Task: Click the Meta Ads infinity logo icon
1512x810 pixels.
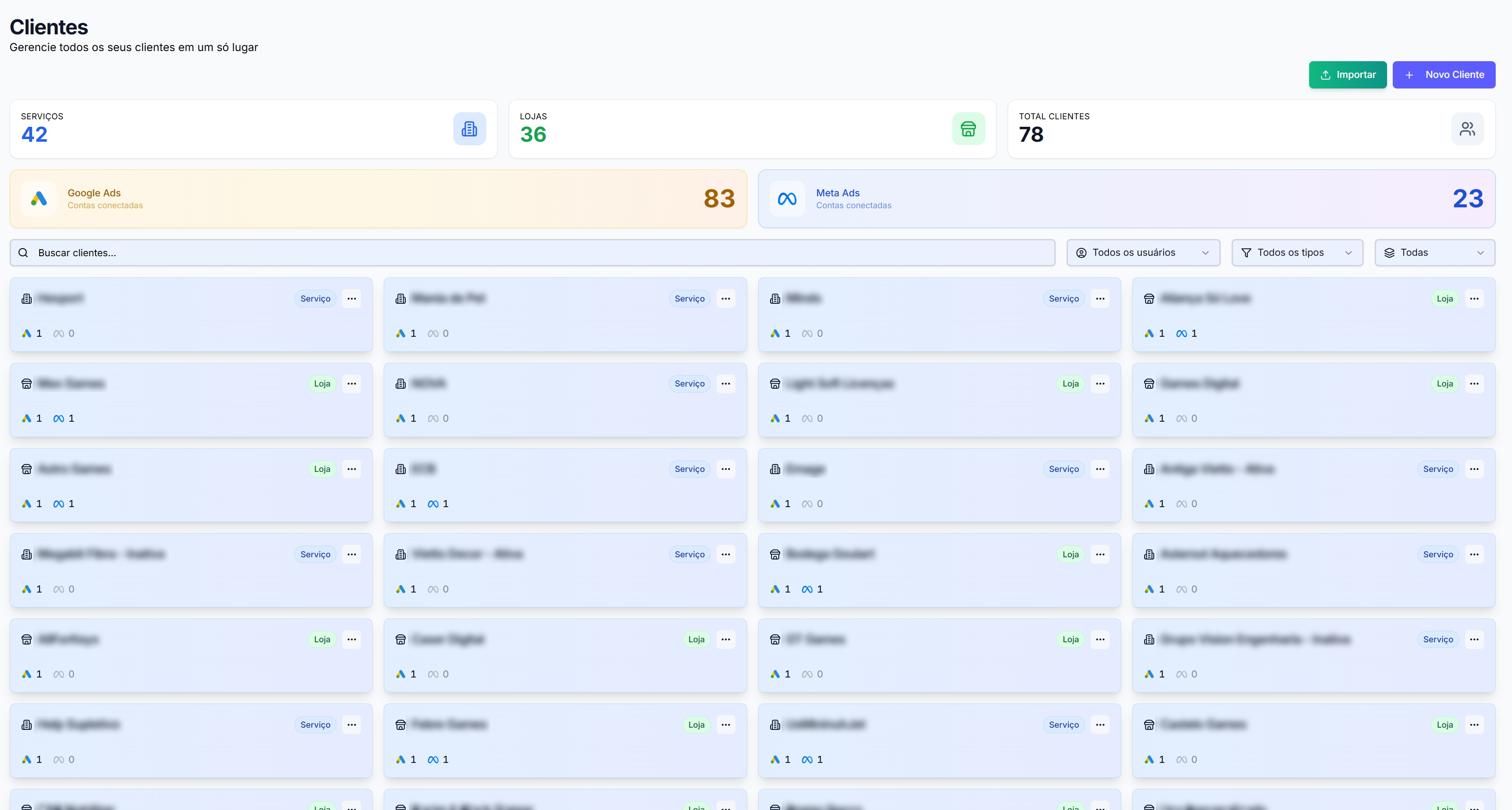Action: pyautogui.click(x=786, y=199)
